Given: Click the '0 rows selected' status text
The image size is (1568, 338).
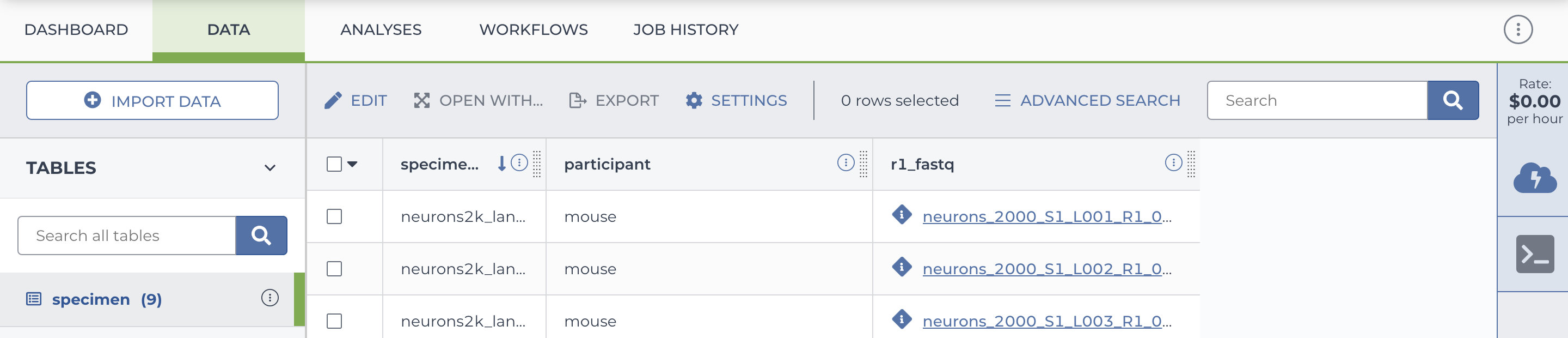Looking at the screenshot, I should pos(899,100).
